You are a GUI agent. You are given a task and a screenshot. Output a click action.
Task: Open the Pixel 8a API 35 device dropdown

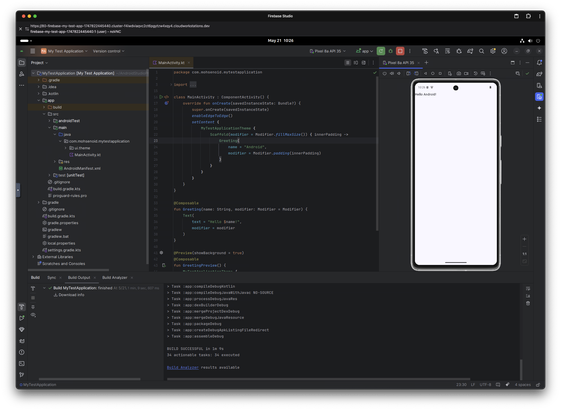tap(328, 51)
